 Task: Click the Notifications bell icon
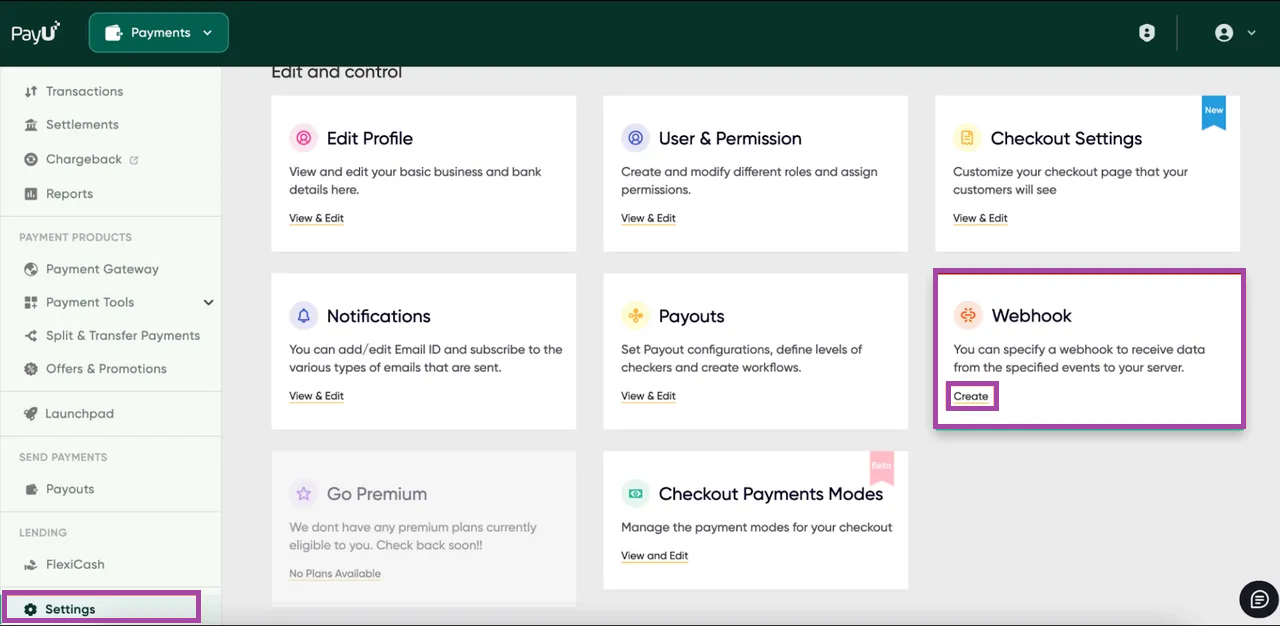click(303, 316)
